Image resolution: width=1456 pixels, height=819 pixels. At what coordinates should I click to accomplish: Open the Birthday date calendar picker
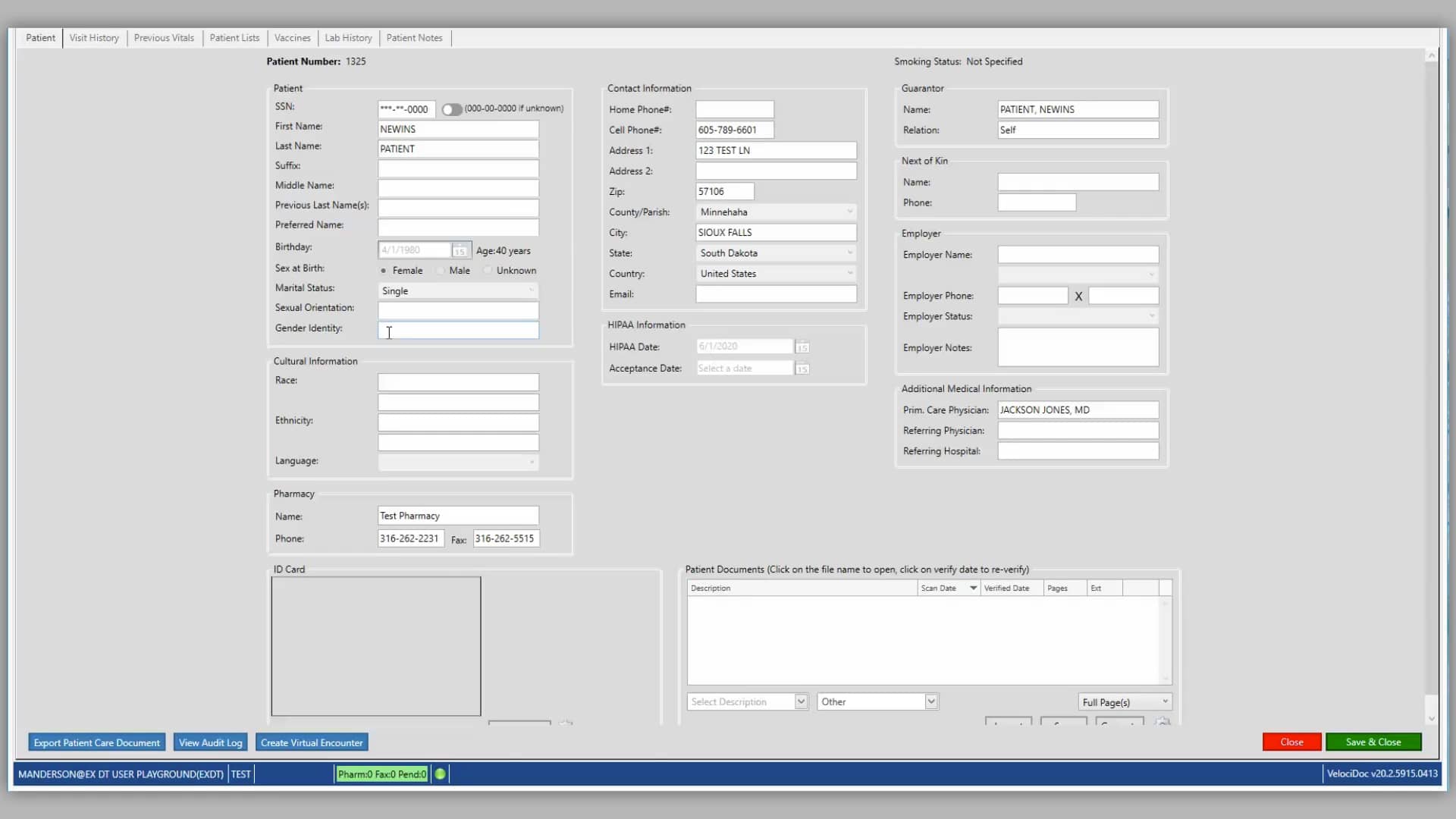460,250
